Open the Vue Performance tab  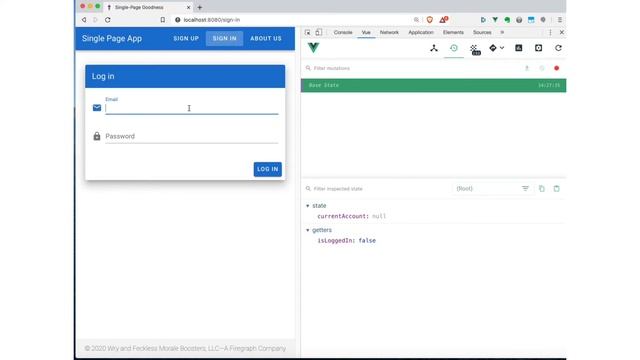pyautogui.click(x=518, y=48)
